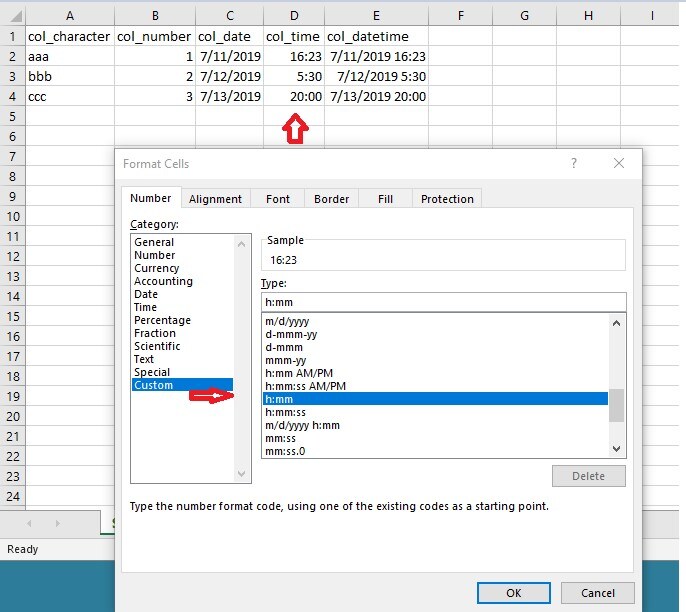Open the Protection tab

click(447, 199)
